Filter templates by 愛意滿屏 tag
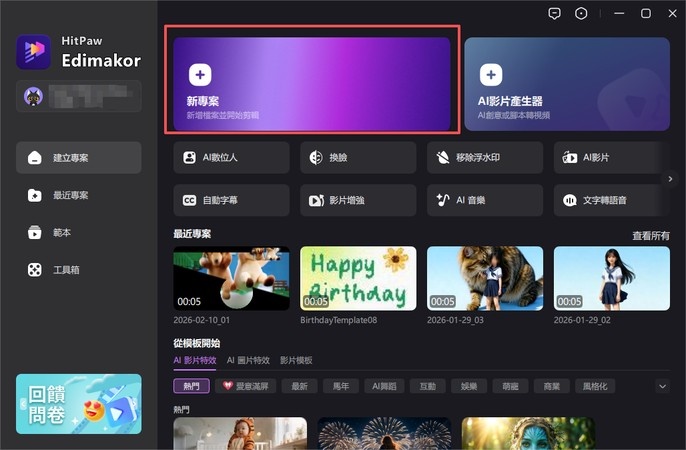 point(245,386)
